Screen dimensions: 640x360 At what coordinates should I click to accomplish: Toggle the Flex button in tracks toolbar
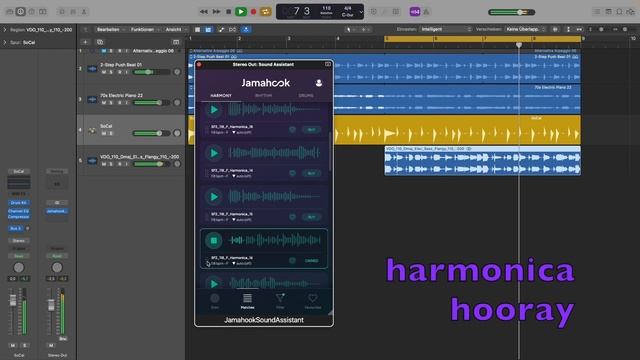click(x=233, y=29)
